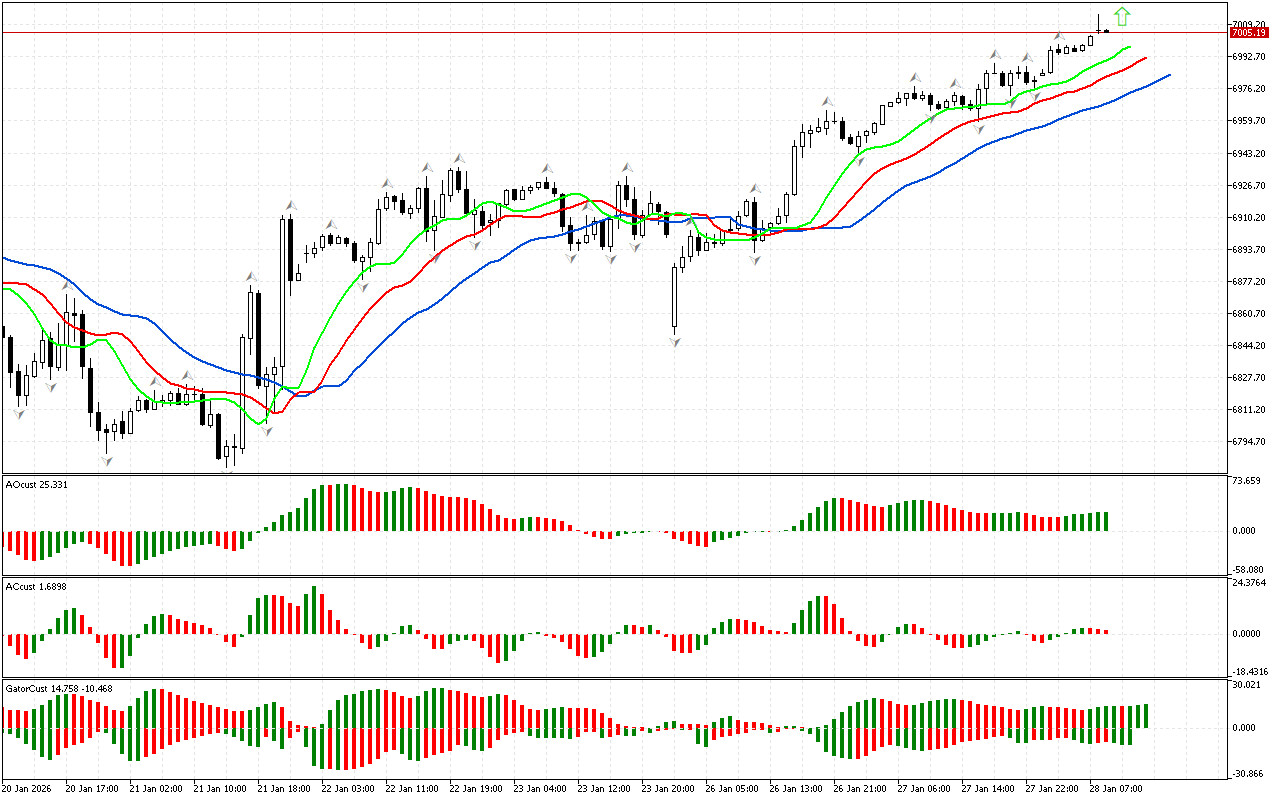Click the last upper green GatorCust histogram bar
Screen dimensions: 1280x800
(1144, 715)
